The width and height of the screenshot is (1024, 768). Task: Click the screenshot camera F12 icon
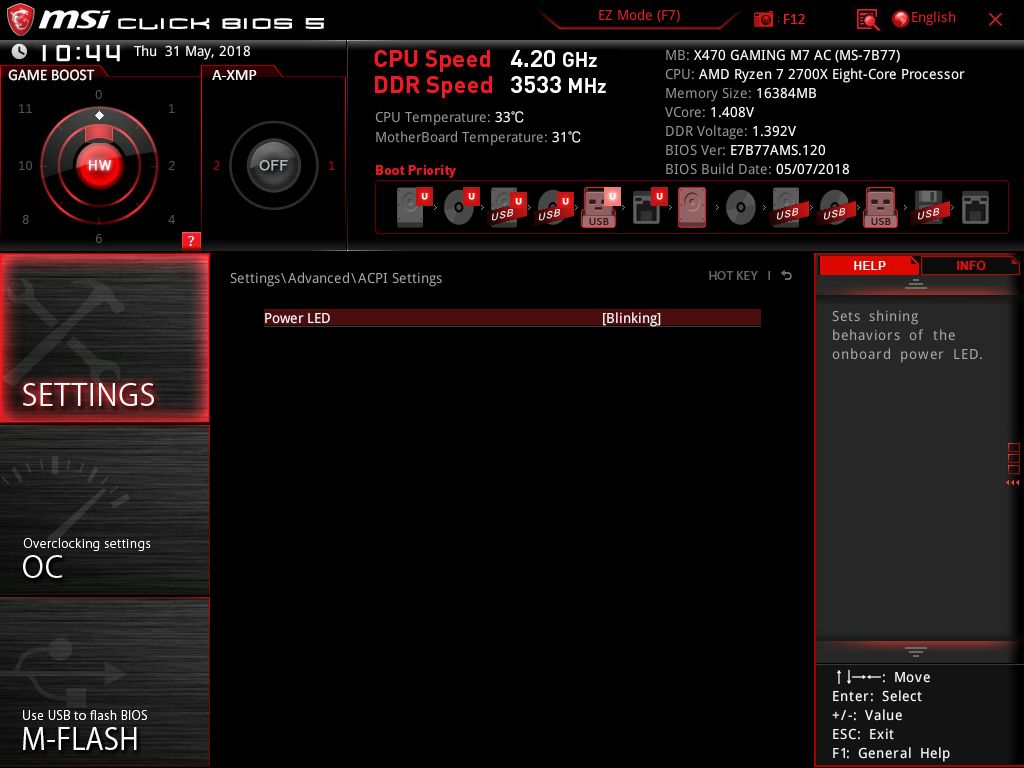tap(763, 19)
